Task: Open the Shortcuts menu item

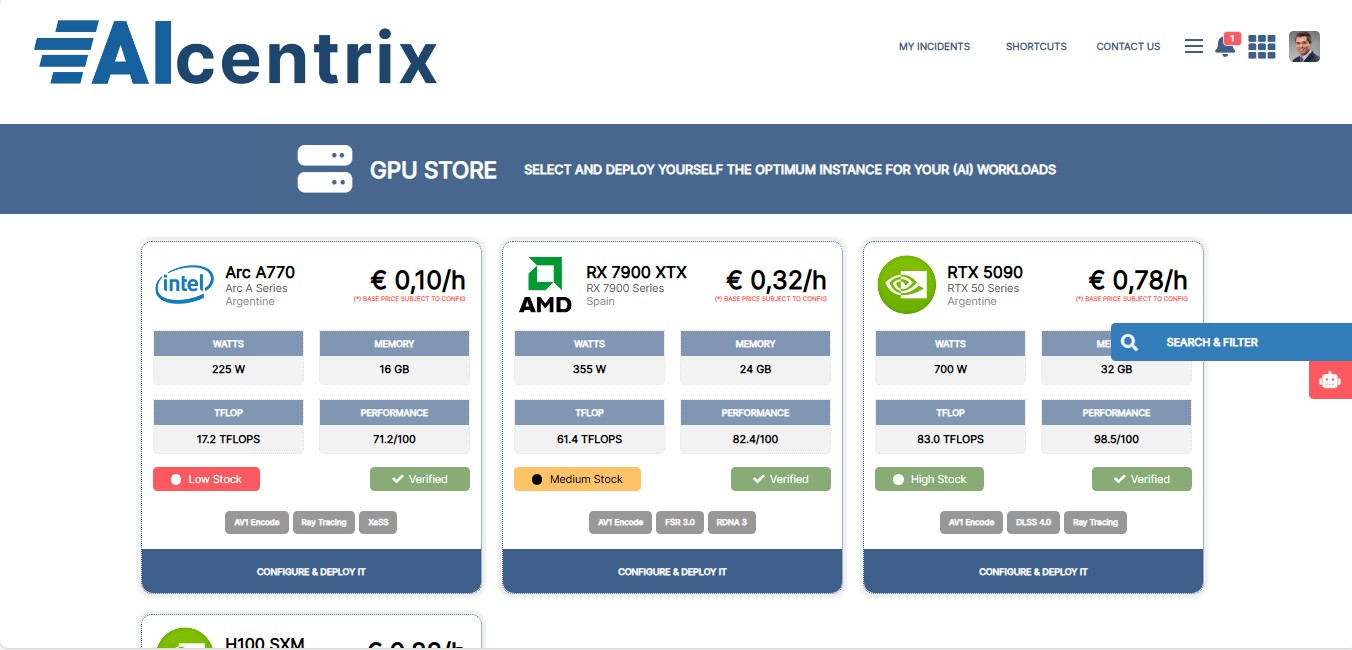Action: pyautogui.click(x=1036, y=47)
